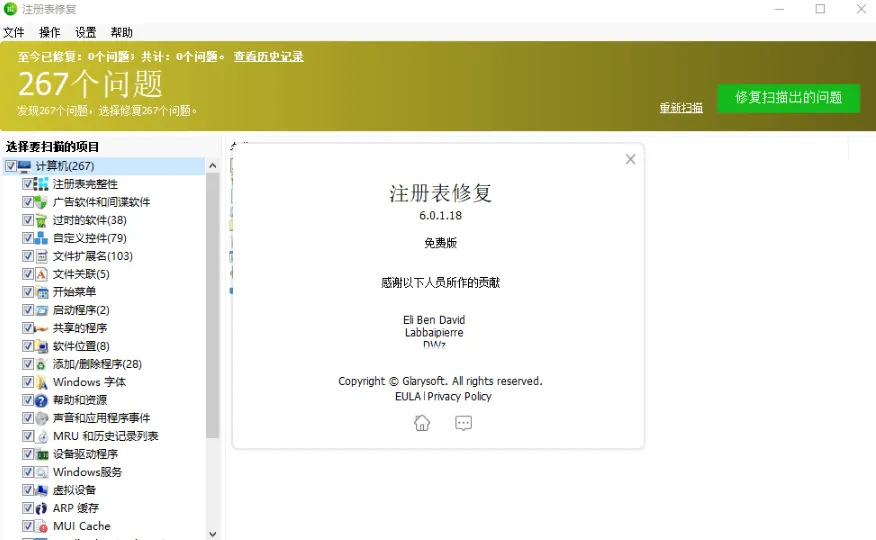
Task: Open the 帮助 menu
Action: [122, 32]
